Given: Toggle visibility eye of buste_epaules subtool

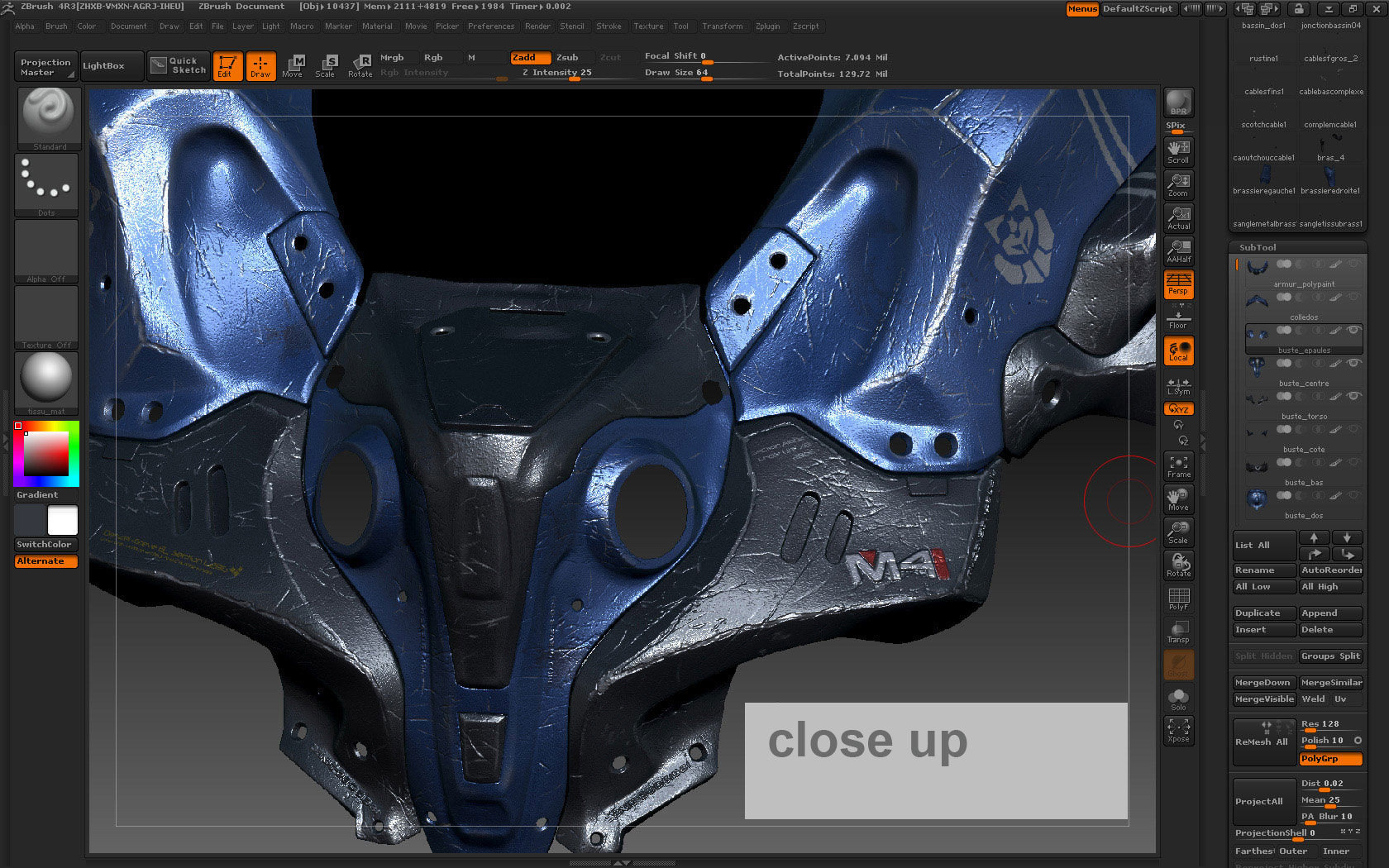Looking at the screenshot, I should pyautogui.click(x=1353, y=330).
